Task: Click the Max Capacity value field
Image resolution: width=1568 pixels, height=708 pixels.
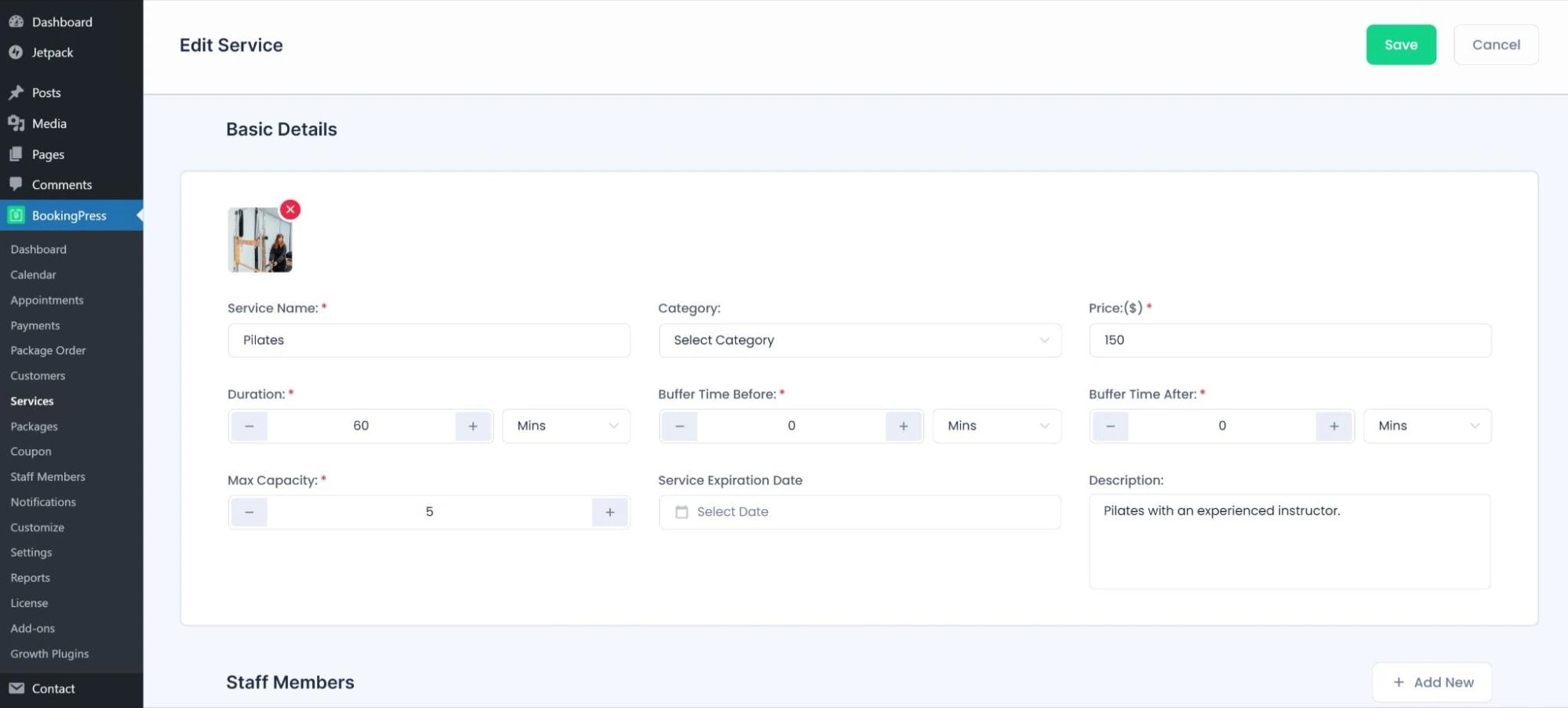Action: [429, 512]
